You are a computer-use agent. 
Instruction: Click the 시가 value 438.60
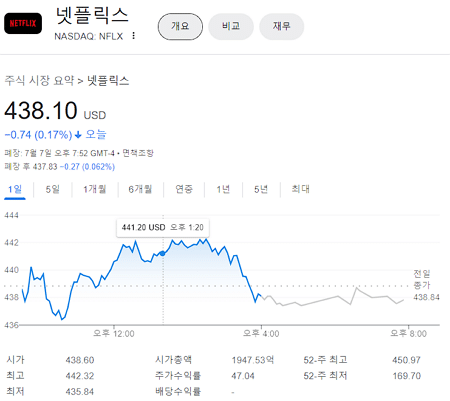click(80, 360)
